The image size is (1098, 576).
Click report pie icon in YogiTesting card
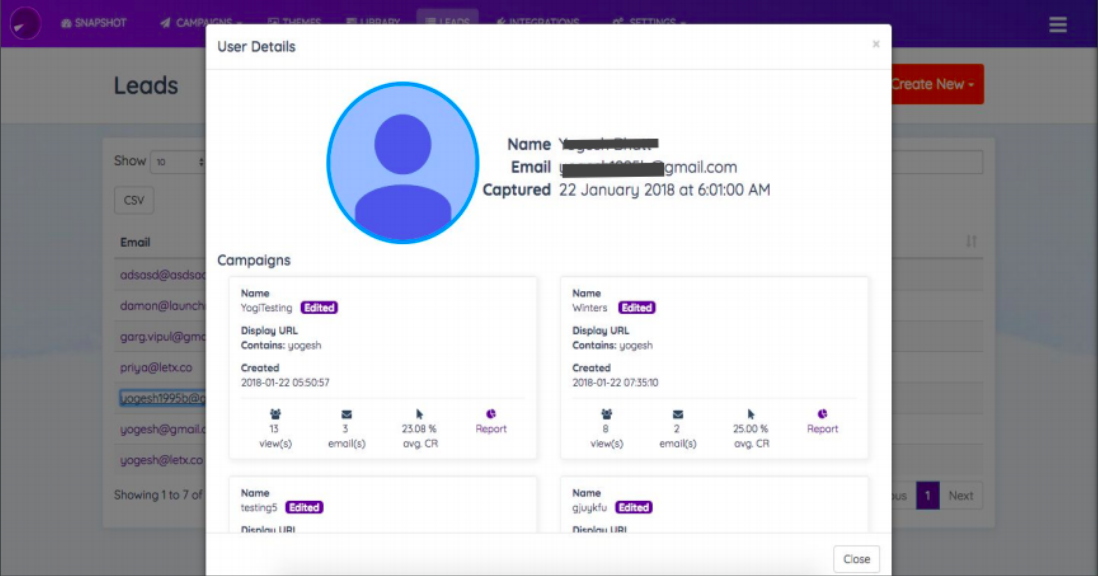(491, 414)
